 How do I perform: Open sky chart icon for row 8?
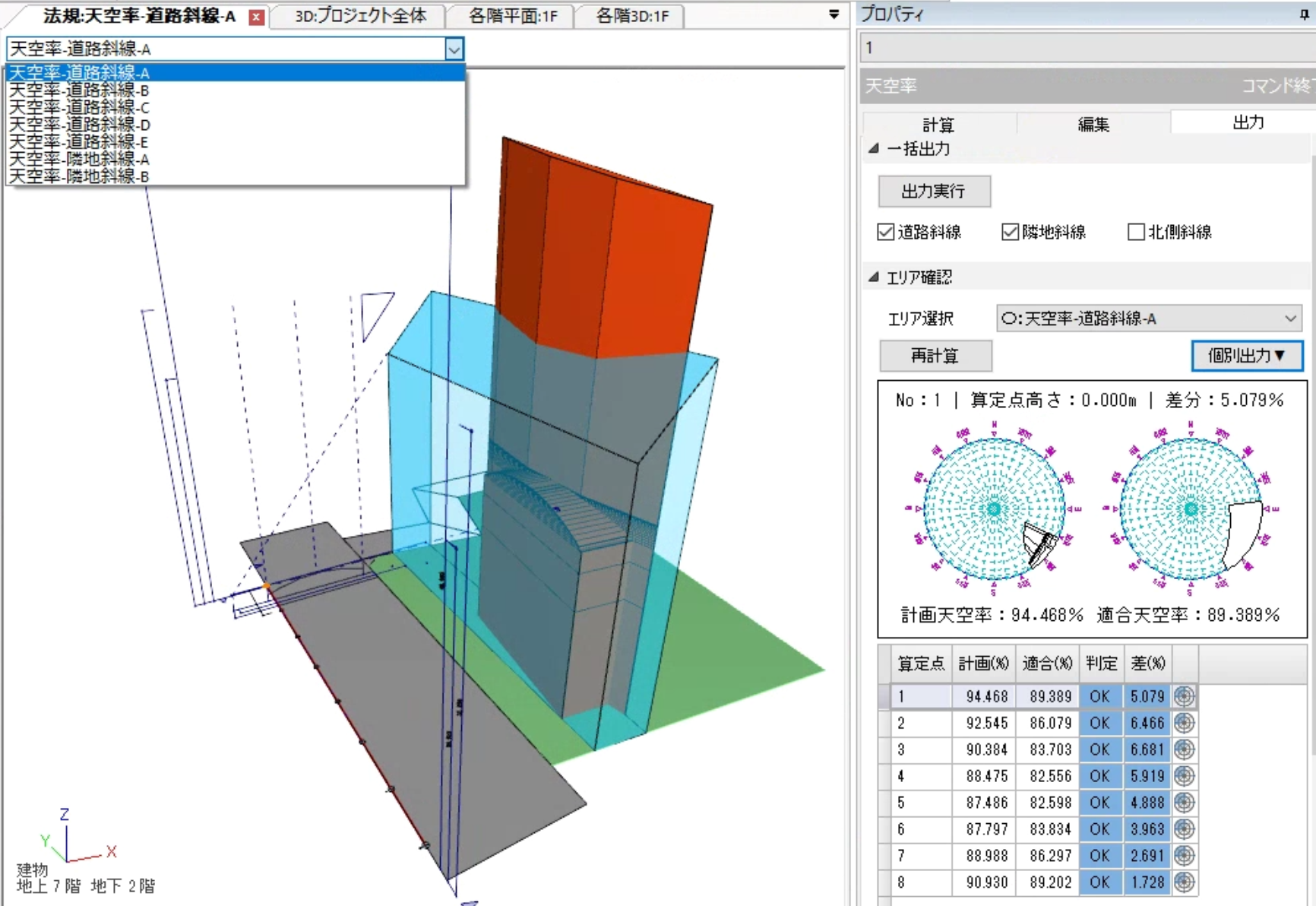pyautogui.click(x=1184, y=882)
